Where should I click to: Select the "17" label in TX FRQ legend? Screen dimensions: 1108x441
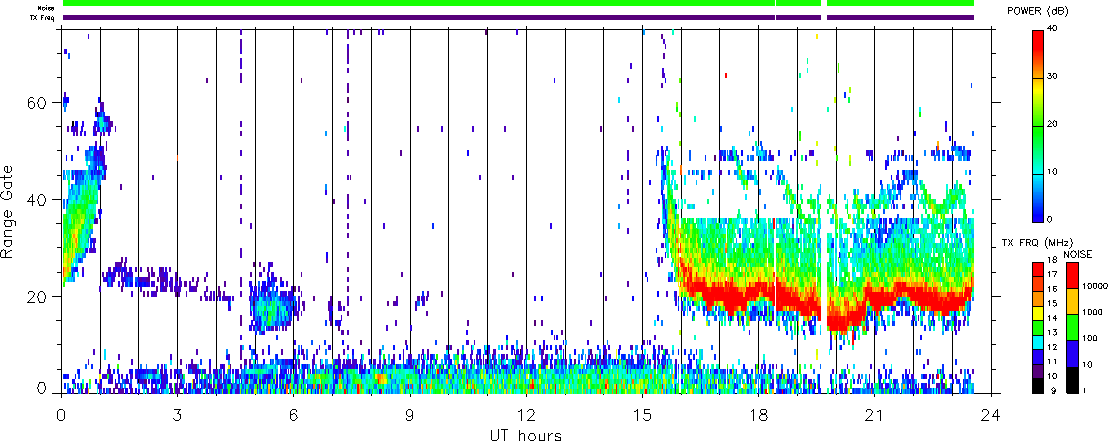(x=1052, y=274)
